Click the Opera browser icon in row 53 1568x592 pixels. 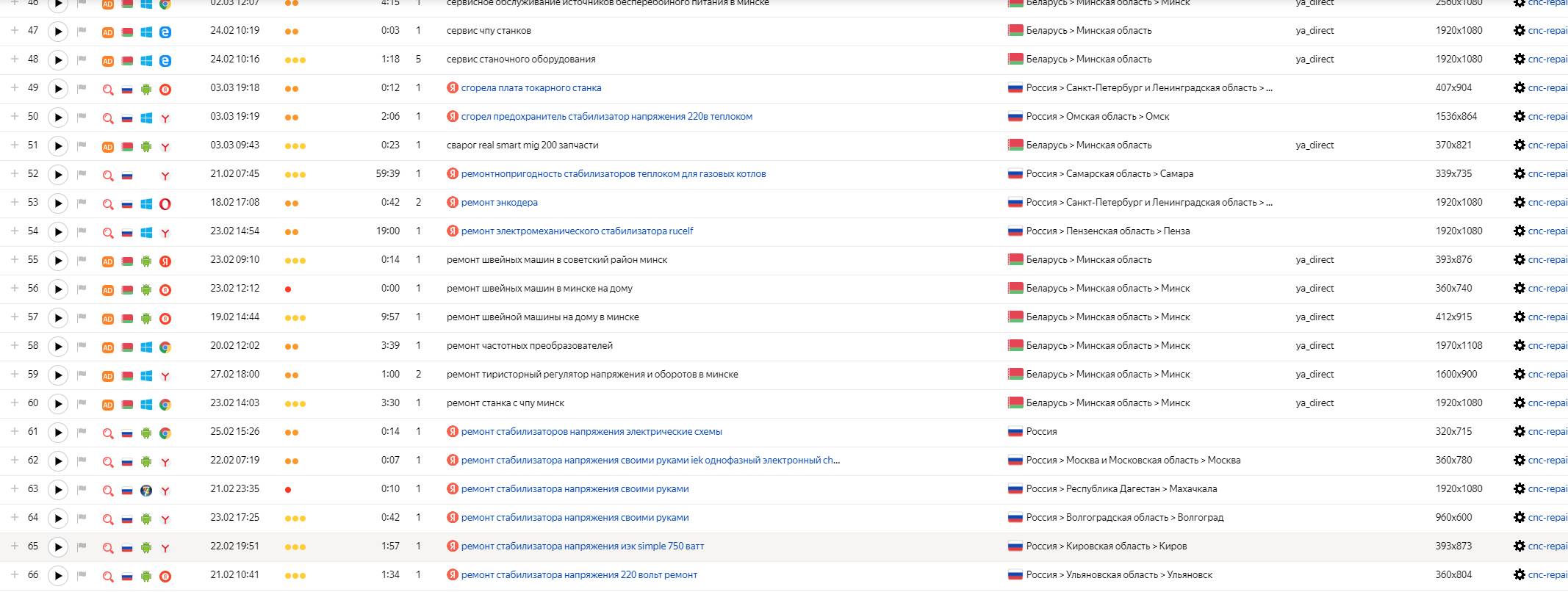pos(165,203)
